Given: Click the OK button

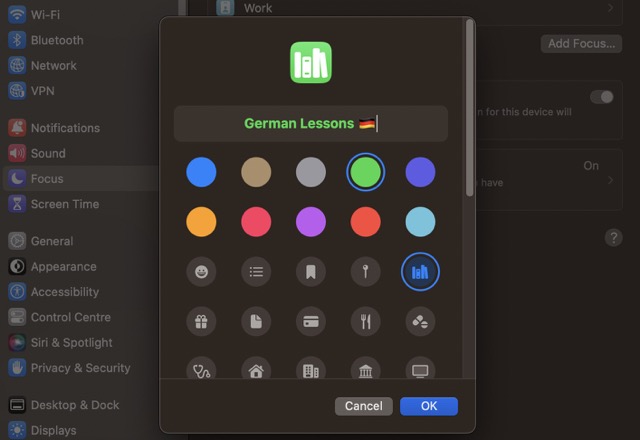Looking at the screenshot, I should click(x=429, y=406).
